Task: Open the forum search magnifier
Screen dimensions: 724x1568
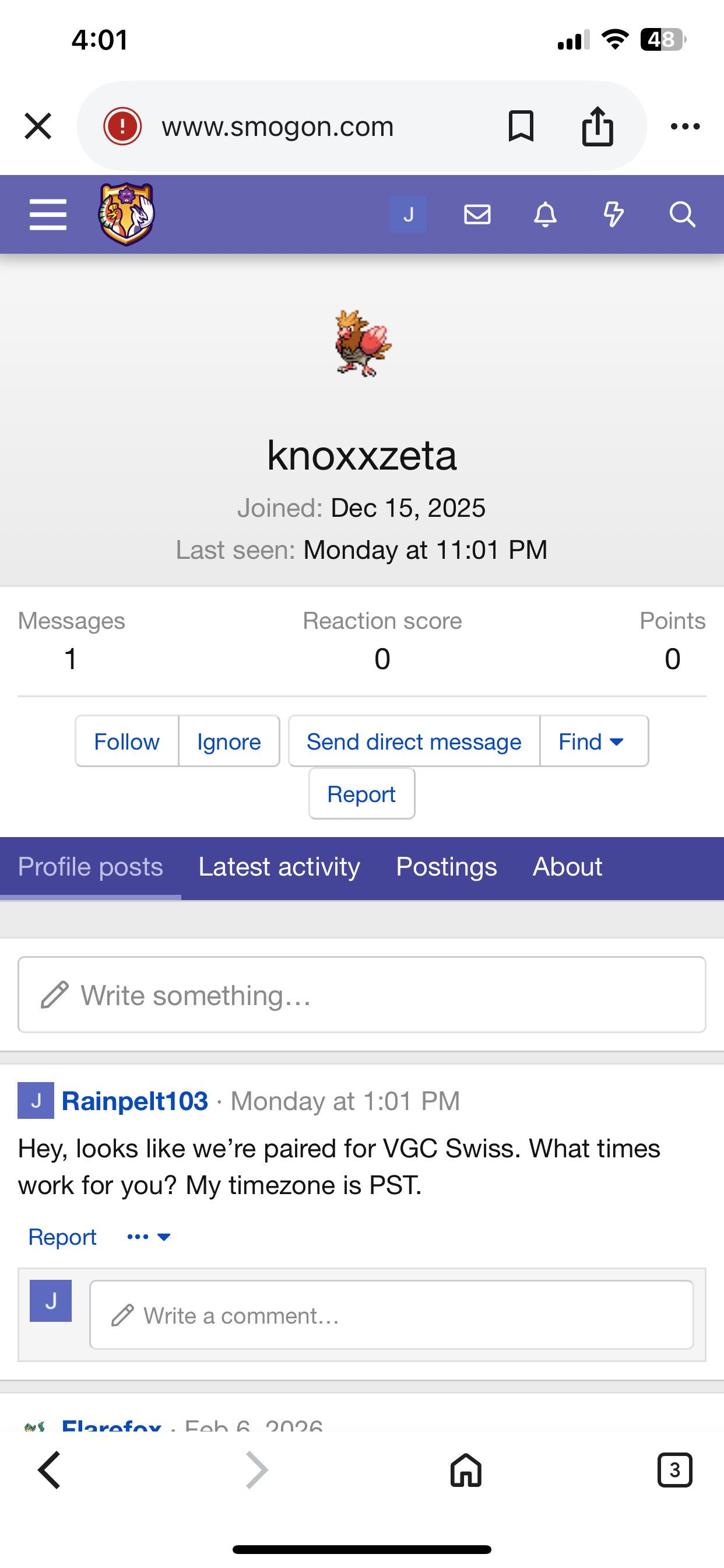Action: [x=682, y=214]
